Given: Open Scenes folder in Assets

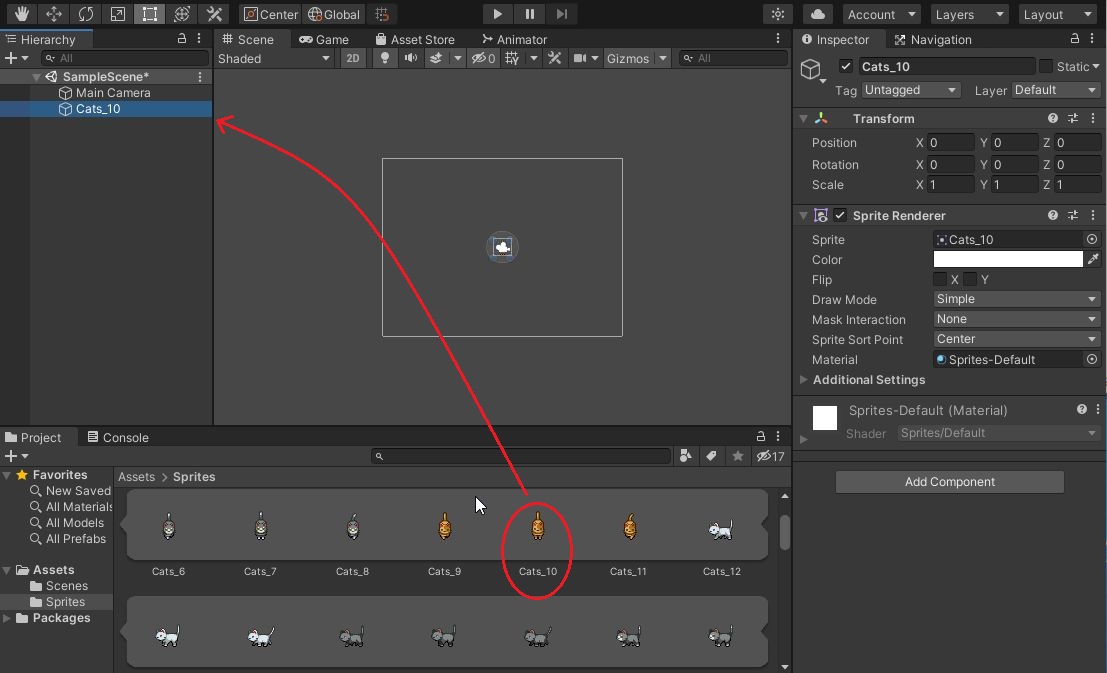Looking at the screenshot, I should click(x=59, y=586).
